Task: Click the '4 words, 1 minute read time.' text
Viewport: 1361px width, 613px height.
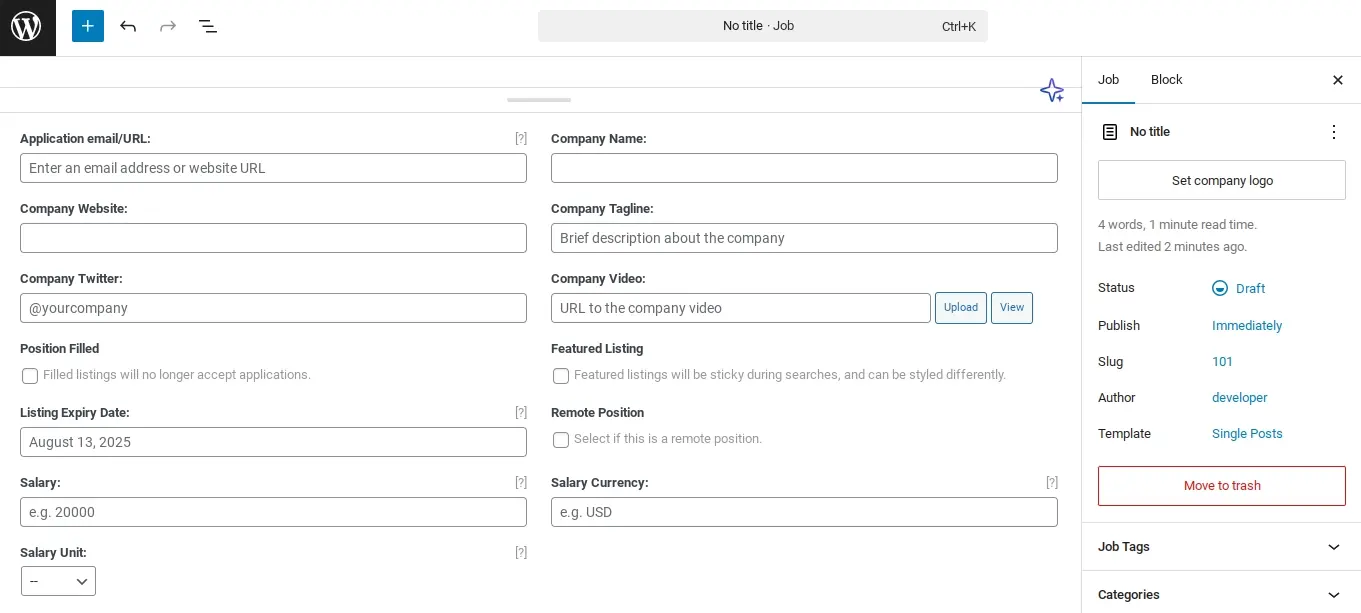Action: (1177, 225)
